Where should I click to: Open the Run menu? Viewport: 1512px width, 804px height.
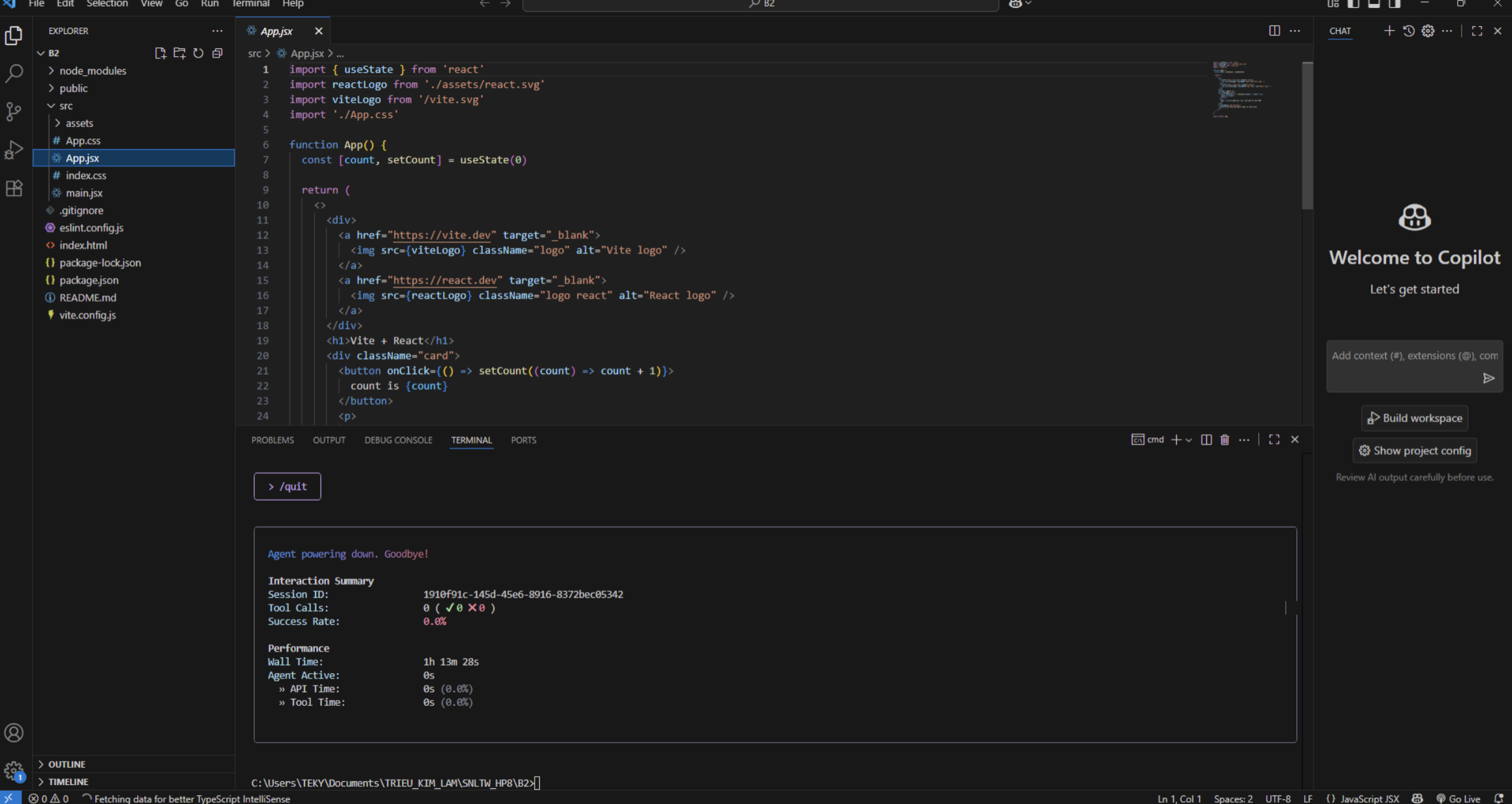point(209,4)
